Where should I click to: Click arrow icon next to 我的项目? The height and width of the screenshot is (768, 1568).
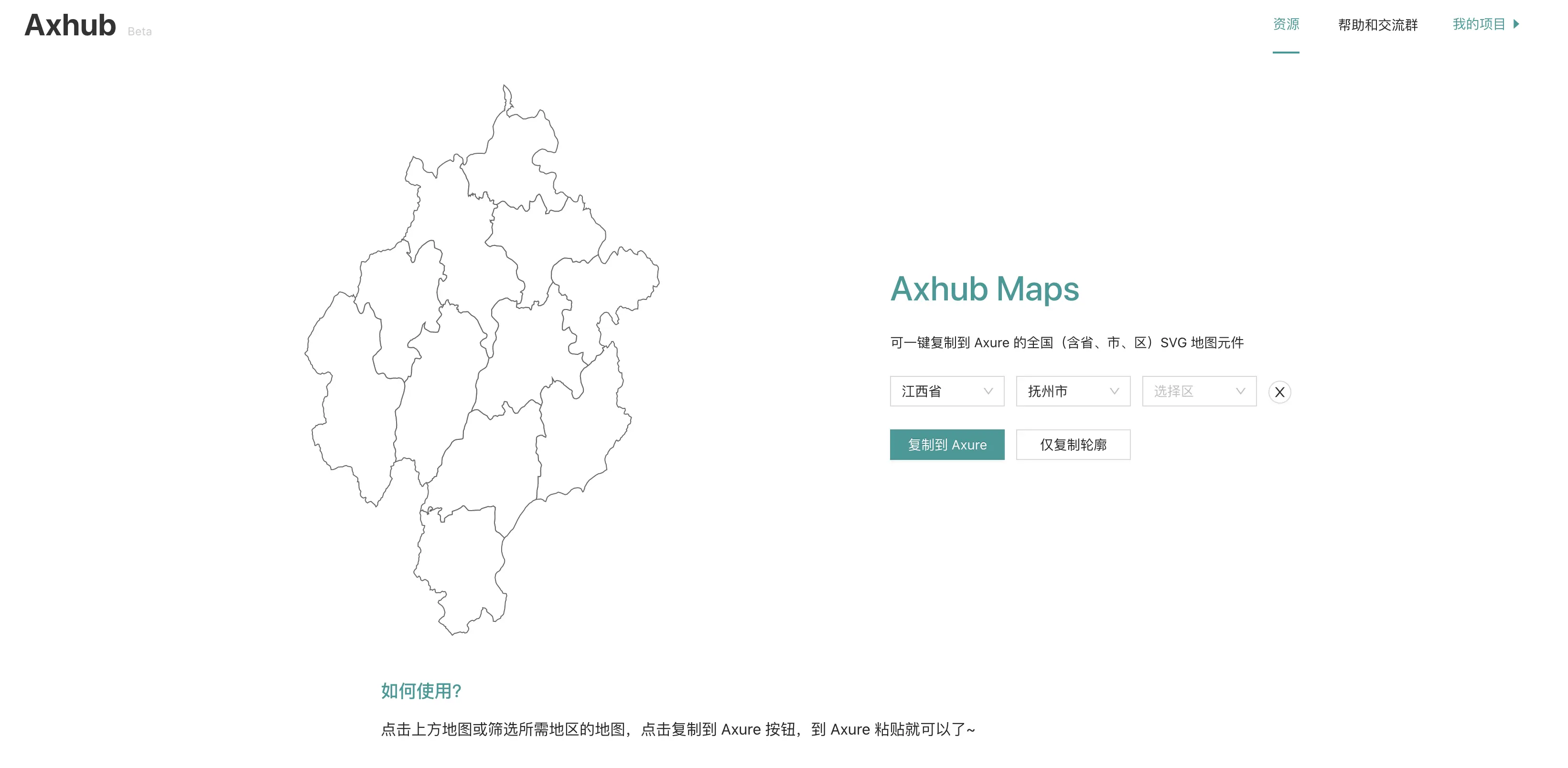coord(1516,24)
